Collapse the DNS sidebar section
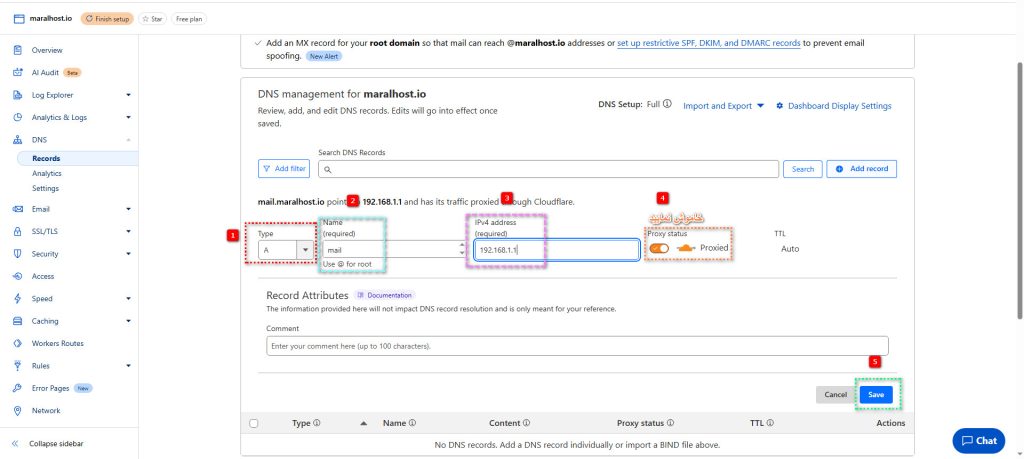 click(128, 140)
